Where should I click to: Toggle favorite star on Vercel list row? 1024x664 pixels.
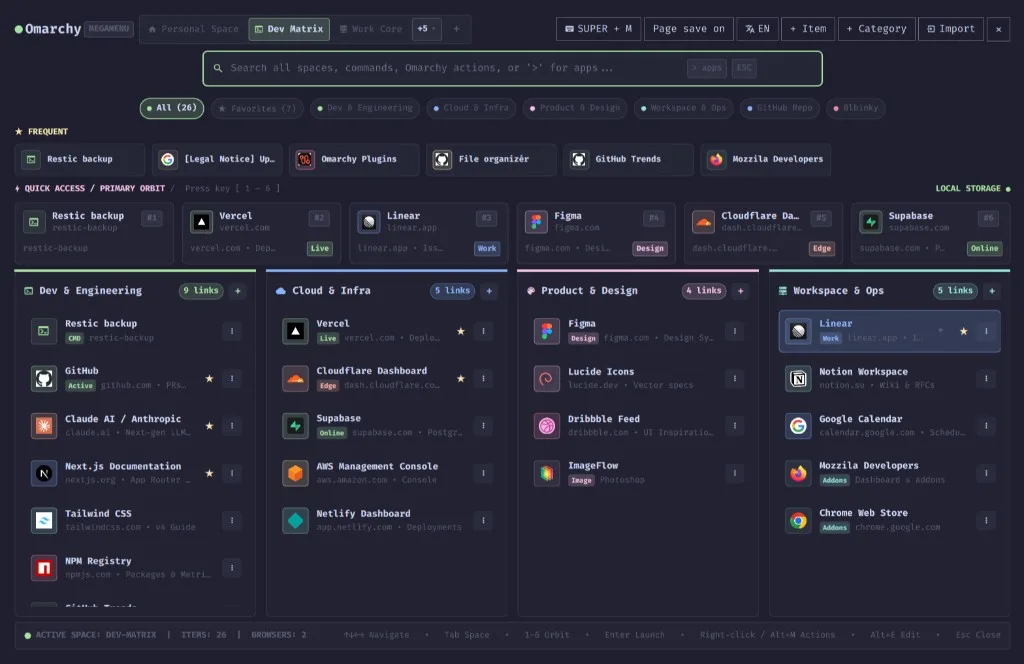point(460,331)
